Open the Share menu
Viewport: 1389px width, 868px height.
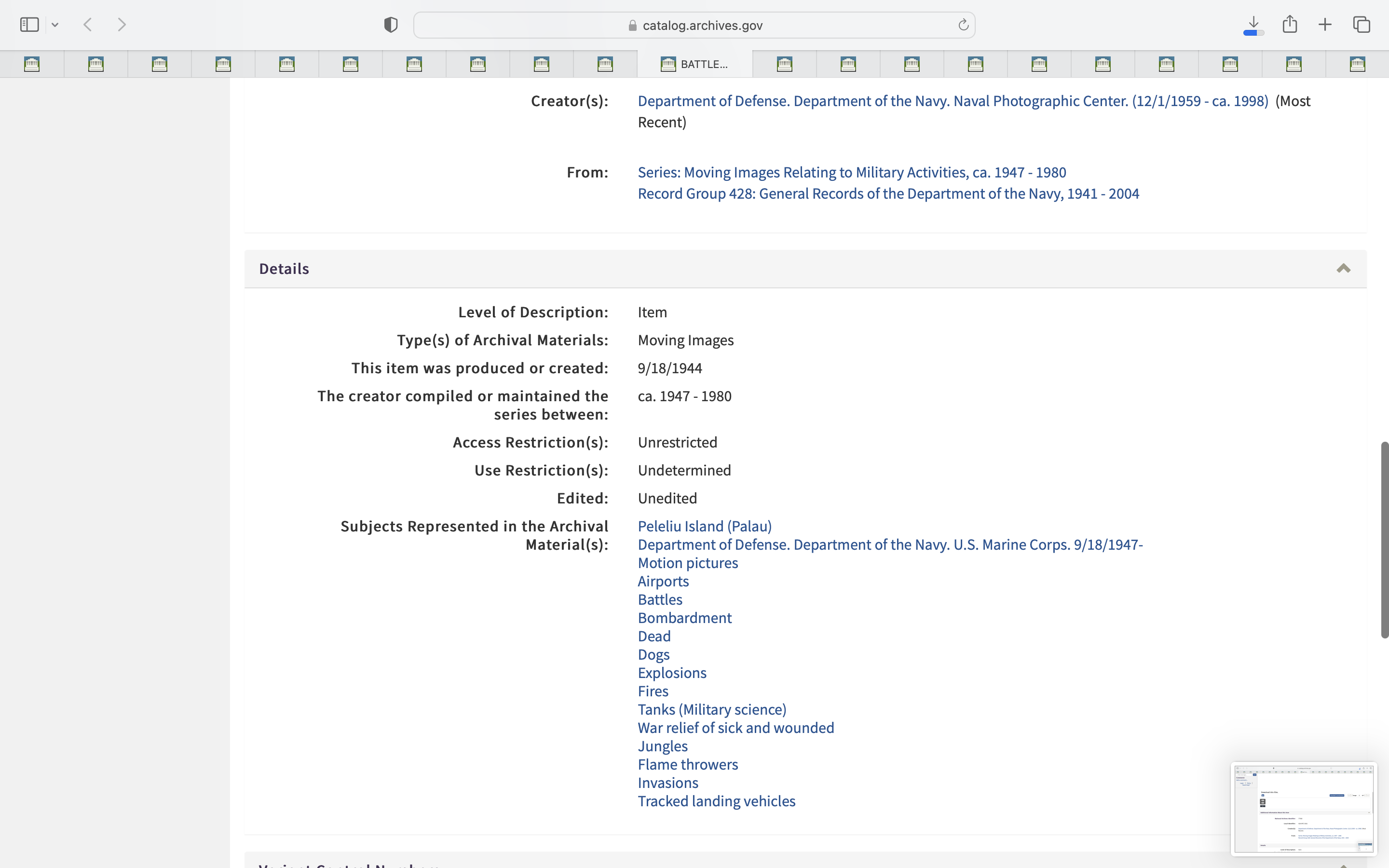[1290, 24]
